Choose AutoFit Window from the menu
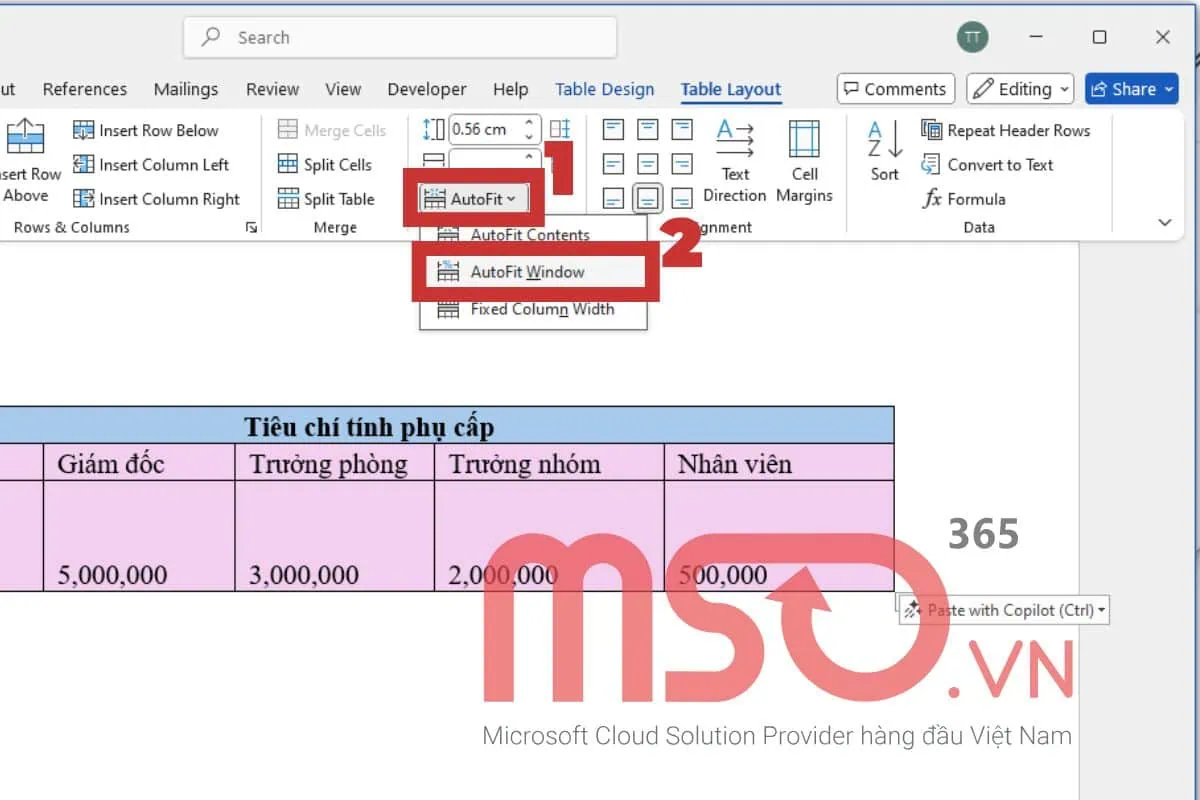 tap(534, 271)
